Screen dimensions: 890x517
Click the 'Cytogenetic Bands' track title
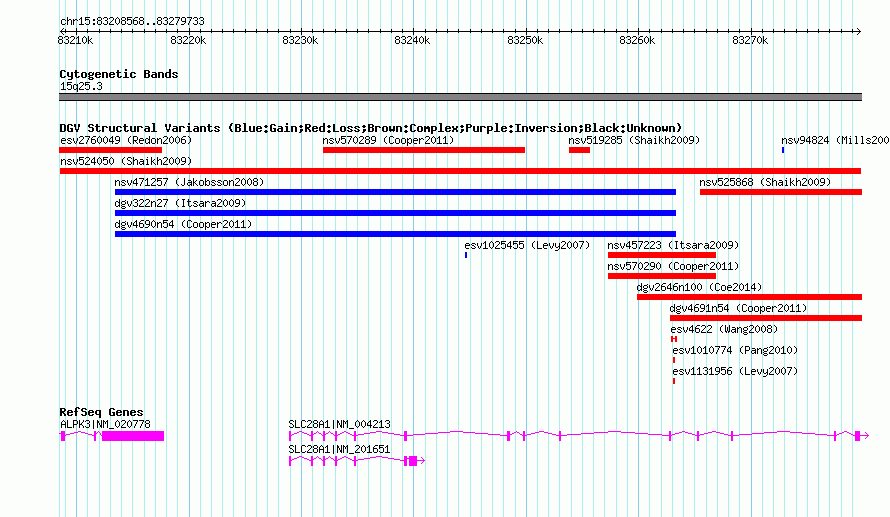point(119,74)
